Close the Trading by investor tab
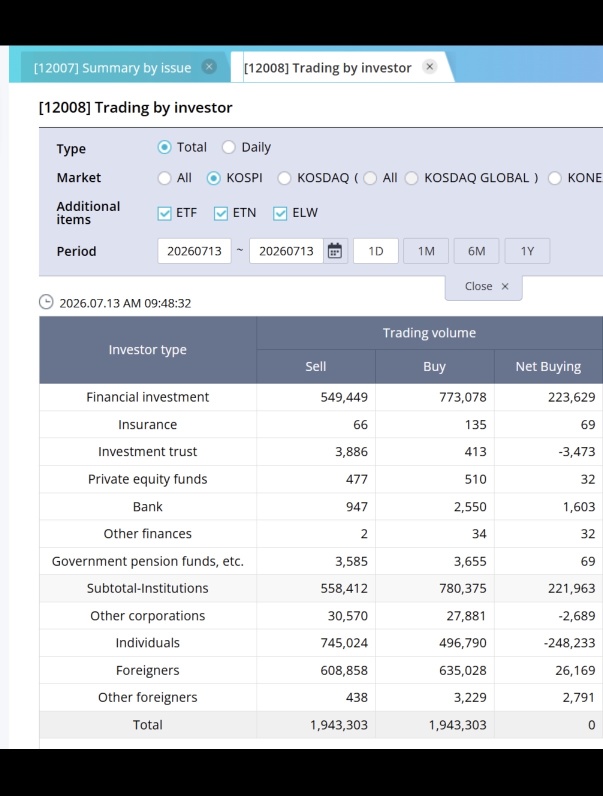603x796 pixels. click(x=429, y=67)
